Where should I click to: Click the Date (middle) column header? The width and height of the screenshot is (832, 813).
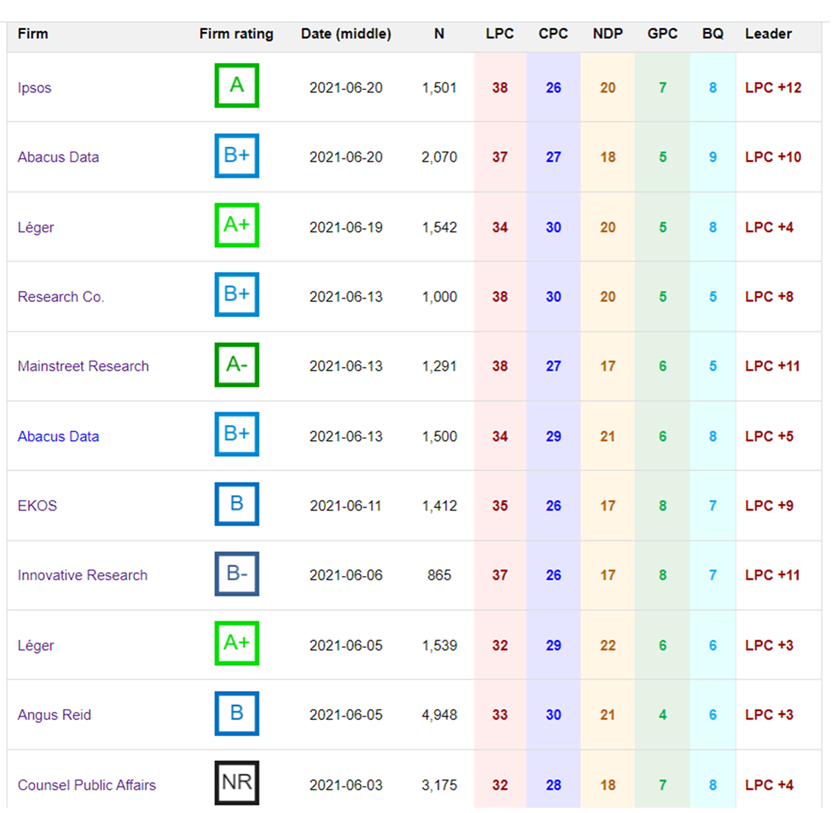coord(346,34)
